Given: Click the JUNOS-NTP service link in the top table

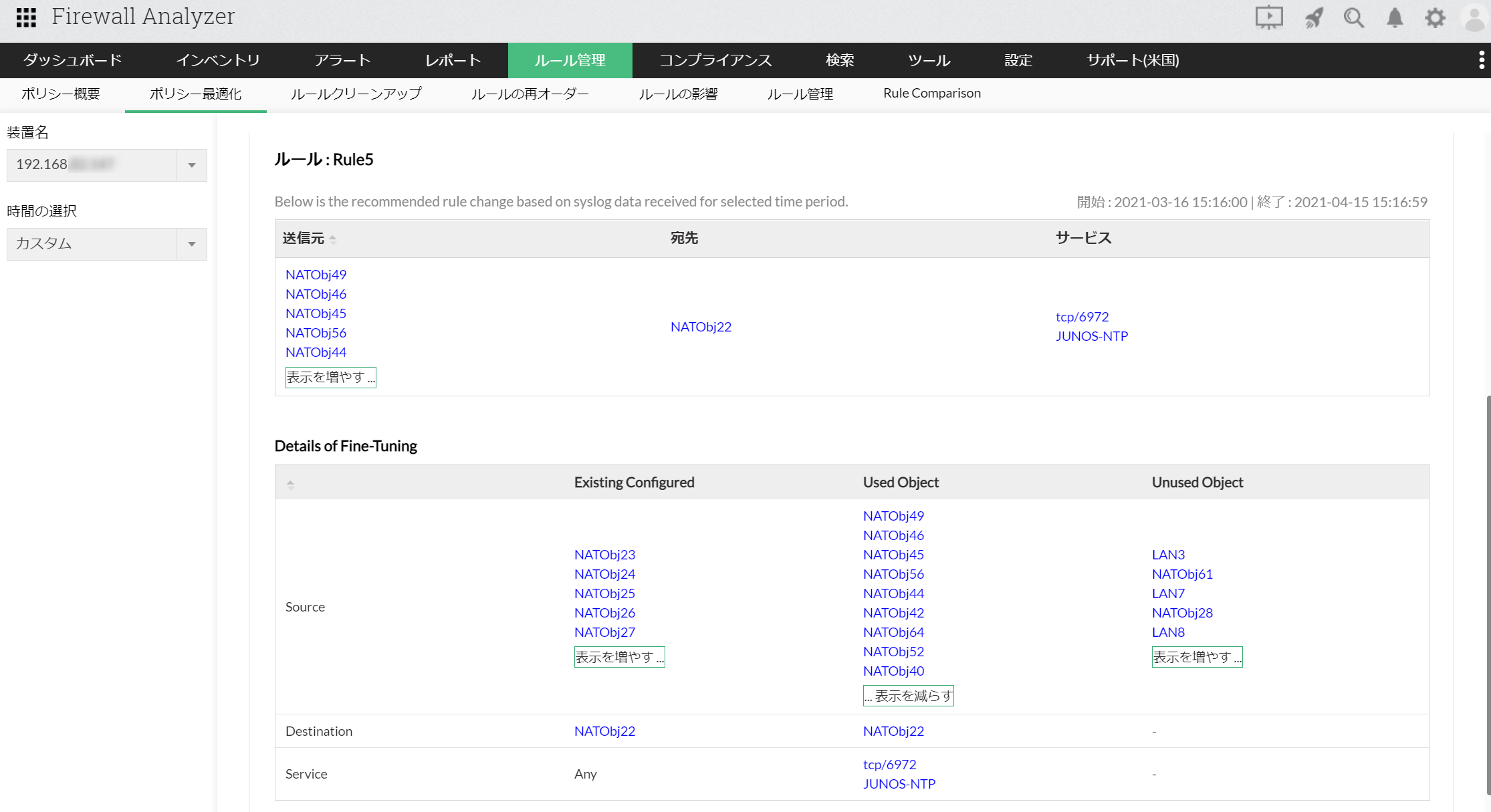Looking at the screenshot, I should [x=1091, y=336].
